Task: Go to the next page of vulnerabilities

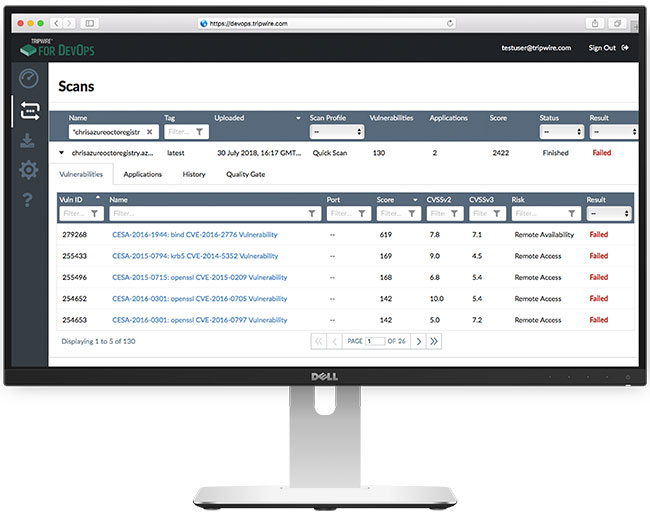Action: click(417, 341)
